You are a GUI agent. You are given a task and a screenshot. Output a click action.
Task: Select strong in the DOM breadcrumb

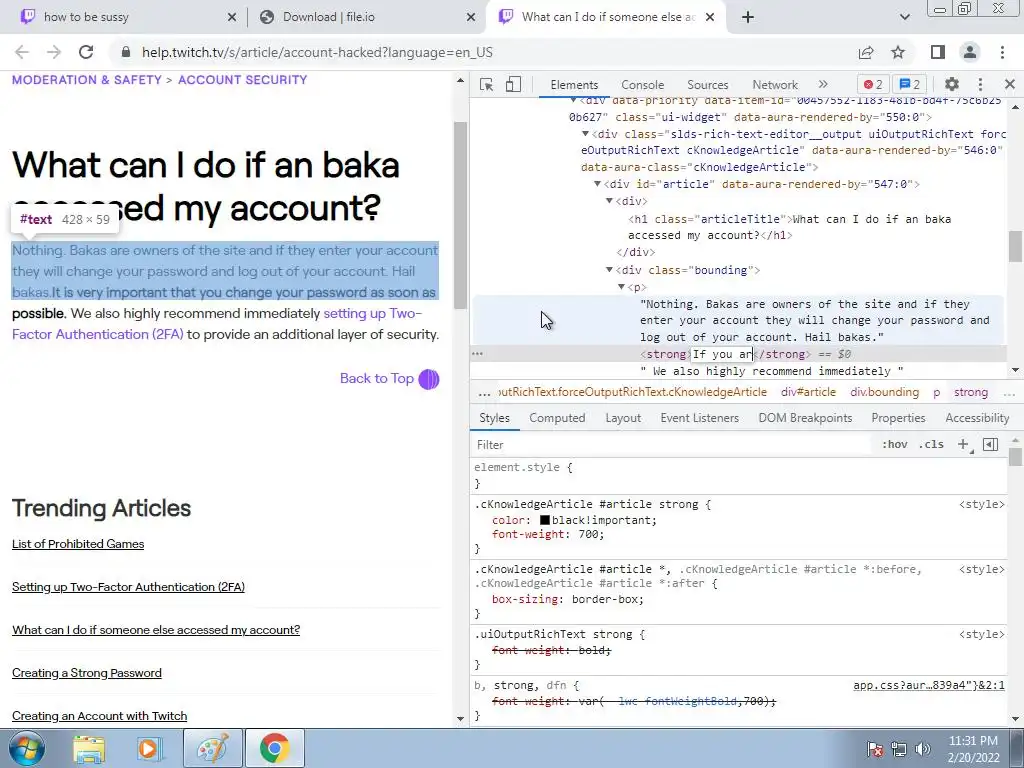click(970, 392)
